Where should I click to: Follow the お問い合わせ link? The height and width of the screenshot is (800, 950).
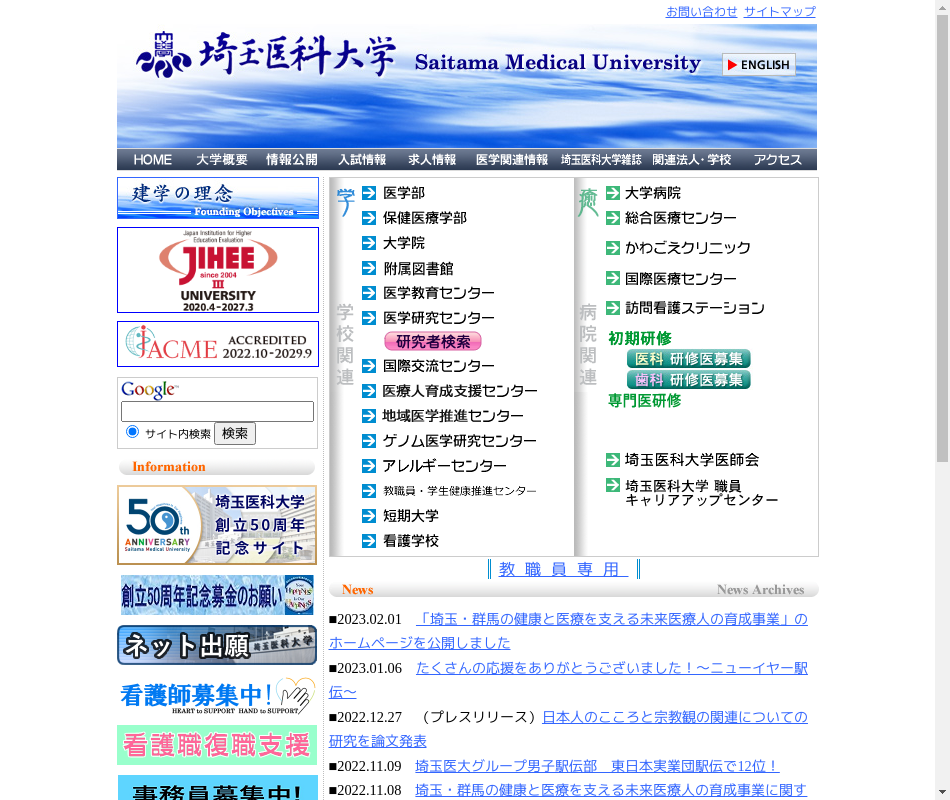coord(702,12)
